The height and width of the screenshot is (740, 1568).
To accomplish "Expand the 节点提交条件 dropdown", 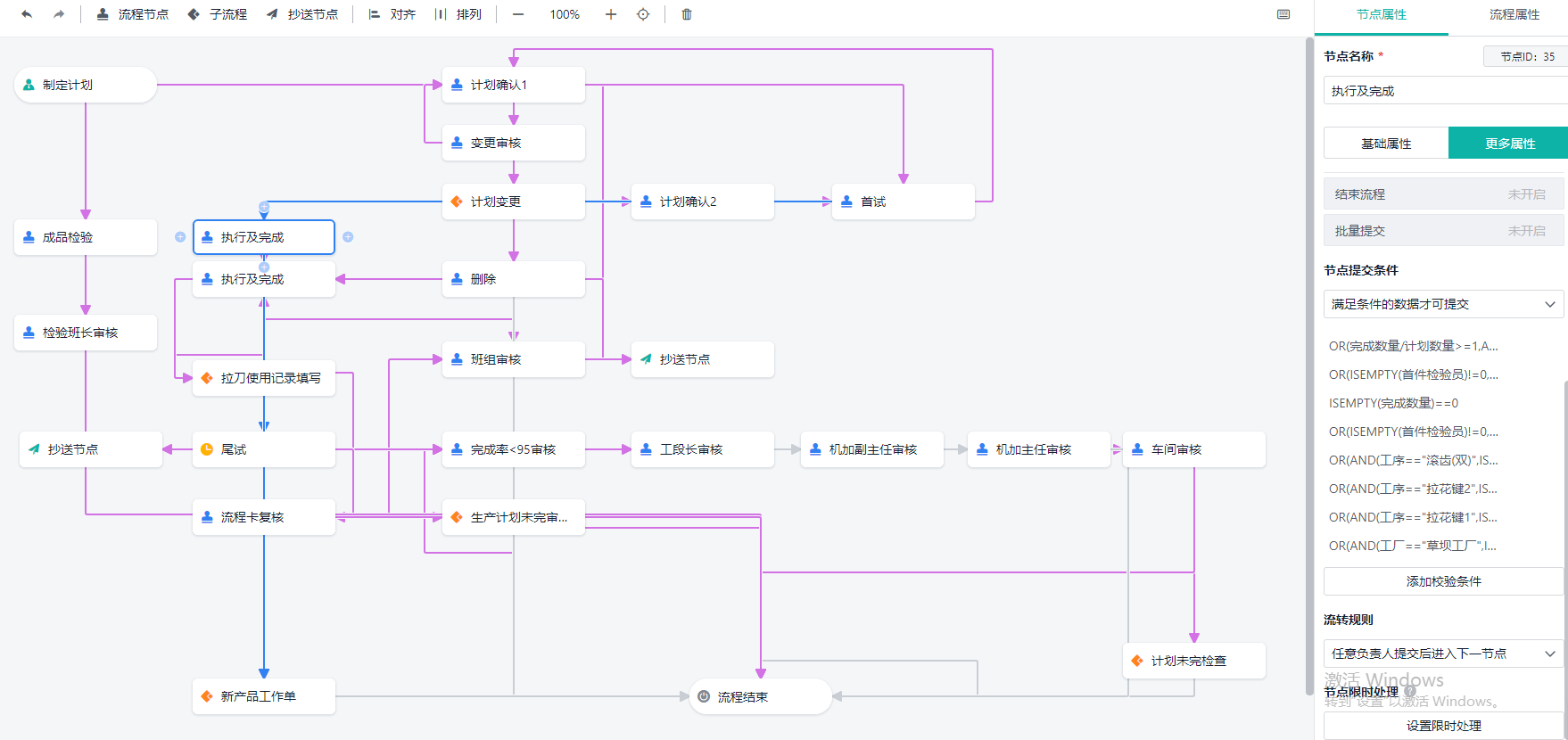I will coord(1443,304).
